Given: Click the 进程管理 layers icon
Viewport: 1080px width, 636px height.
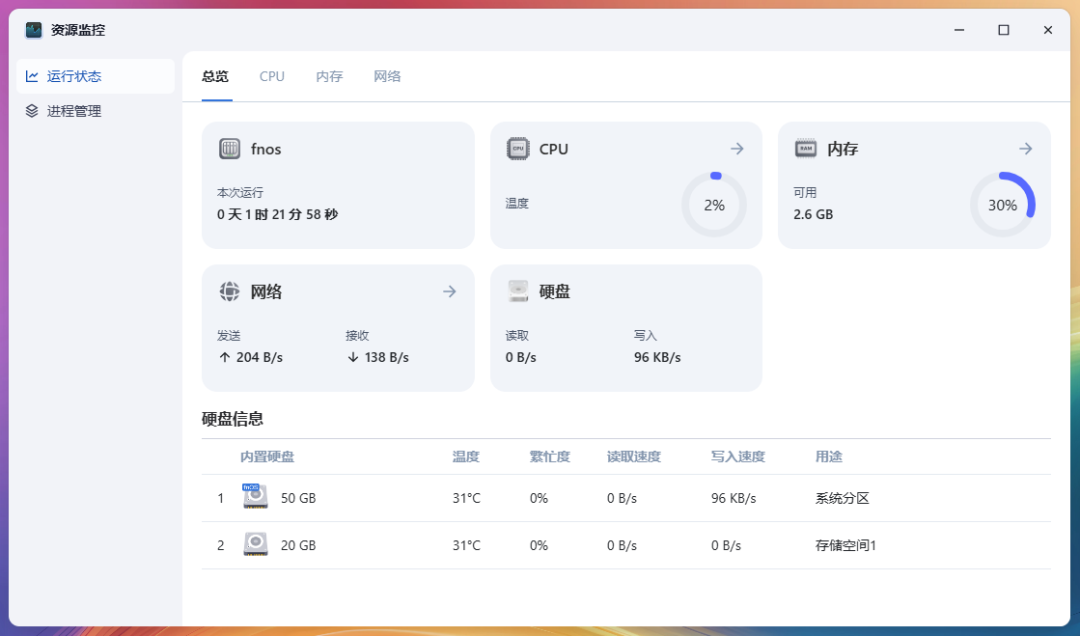Looking at the screenshot, I should coord(32,111).
